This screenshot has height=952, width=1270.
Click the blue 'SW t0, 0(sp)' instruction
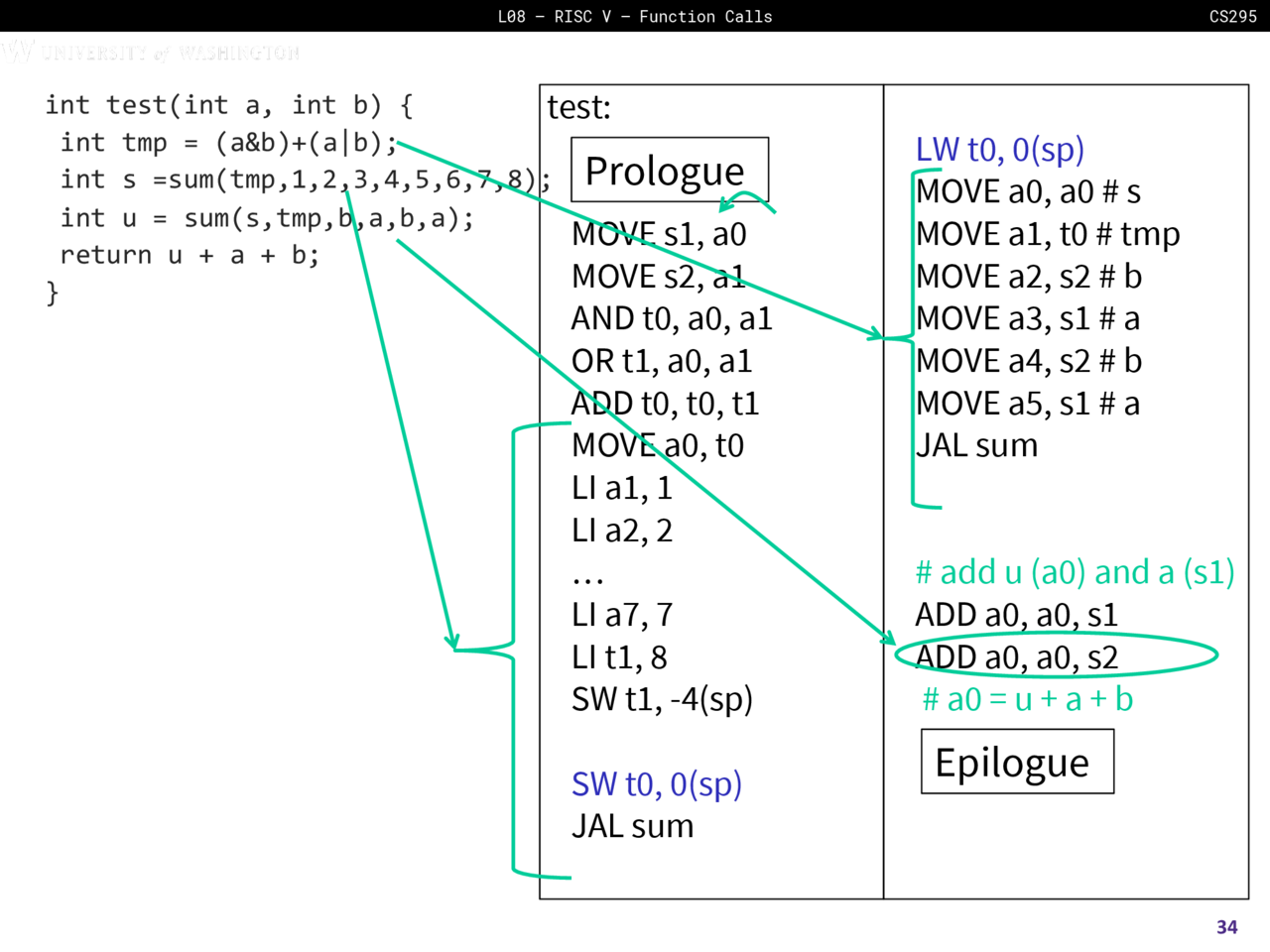pos(656,783)
